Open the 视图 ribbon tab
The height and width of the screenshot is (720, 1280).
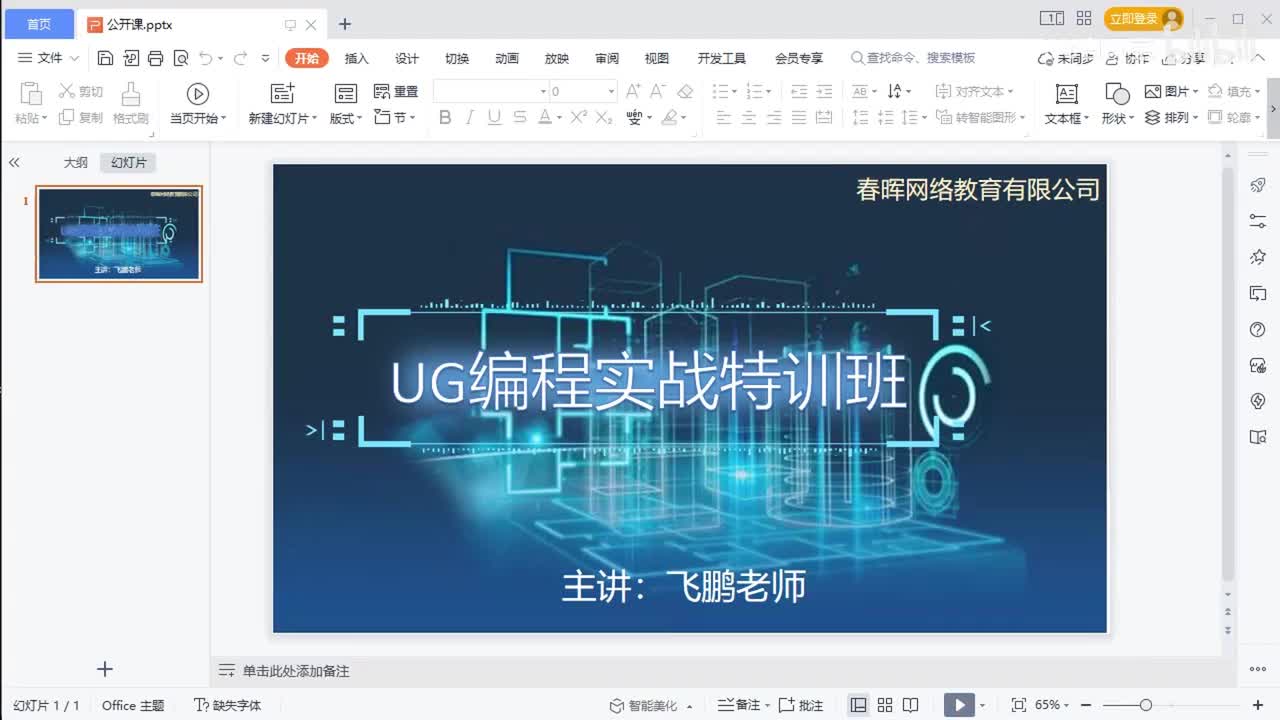(x=657, y=58)
